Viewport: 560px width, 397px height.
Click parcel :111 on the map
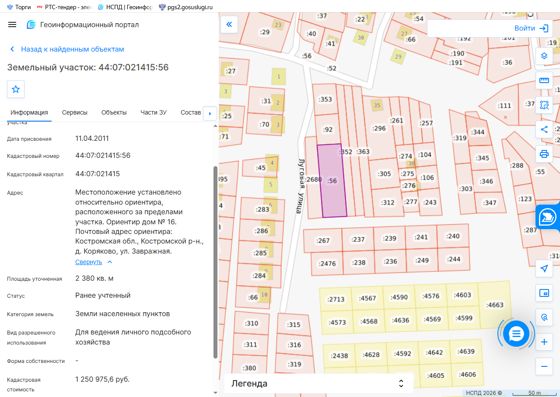pos(504,106)
